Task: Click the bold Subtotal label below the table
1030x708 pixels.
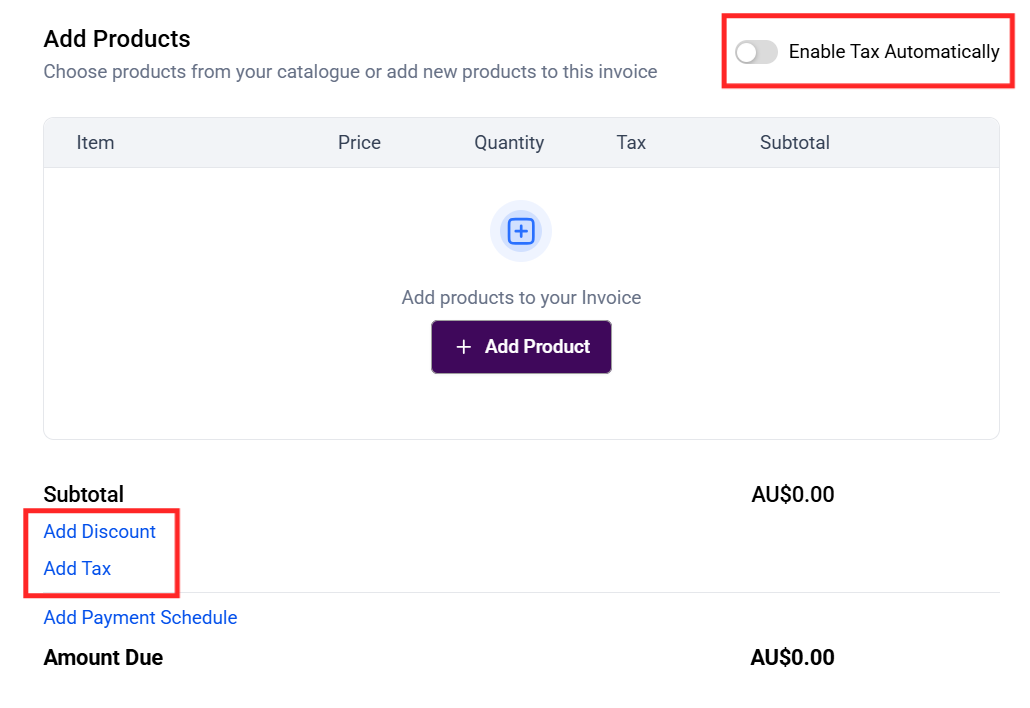Action: click(x=84, y=495)
